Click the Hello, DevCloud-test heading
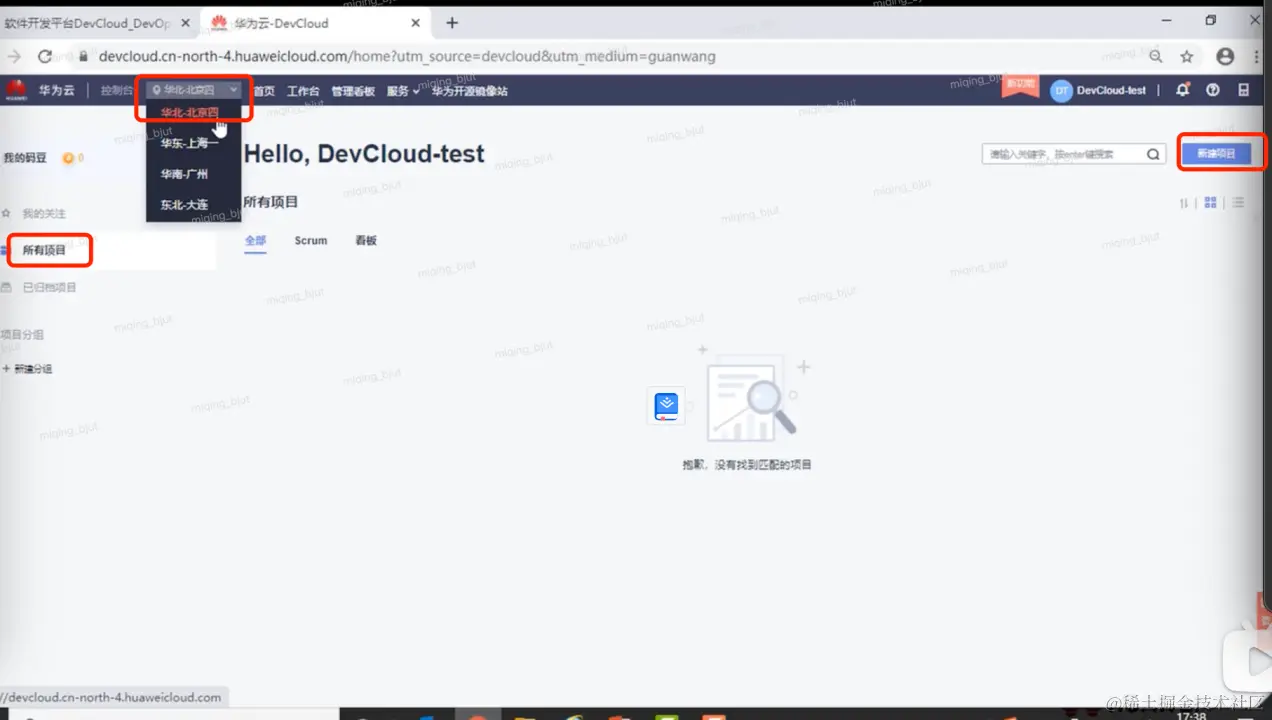 click(364, 154)
